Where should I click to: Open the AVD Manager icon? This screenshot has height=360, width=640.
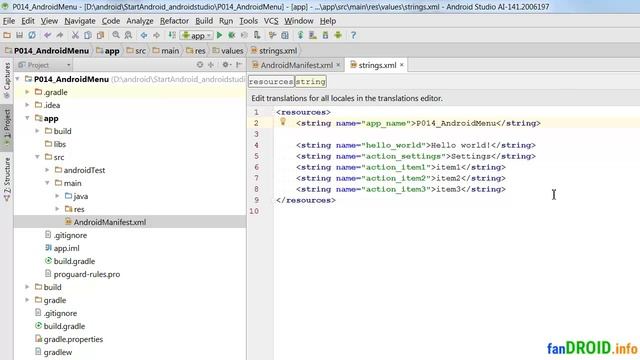point(313,36)
